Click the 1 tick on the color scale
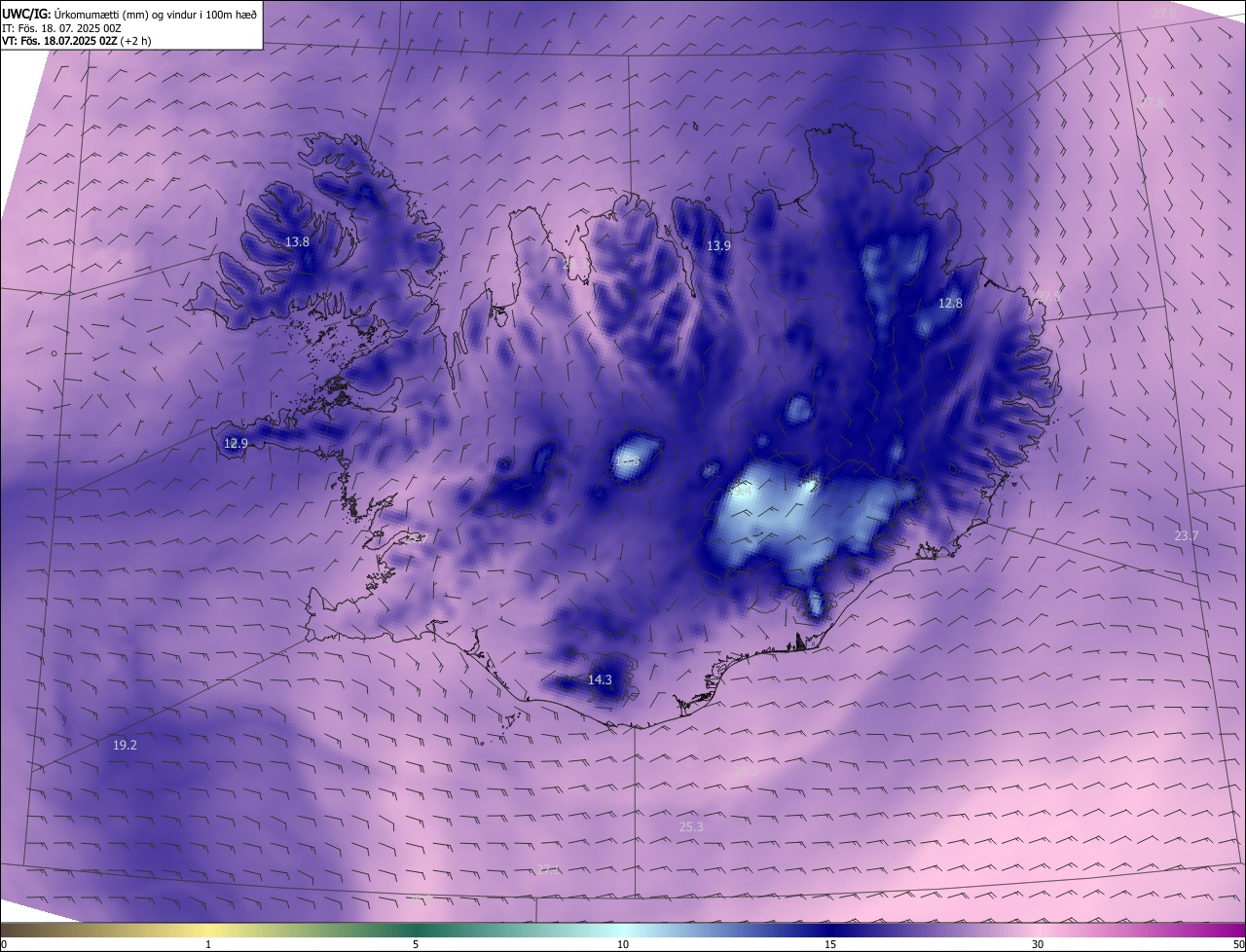This screenshot has height=952, width=1246. point(208,944)
